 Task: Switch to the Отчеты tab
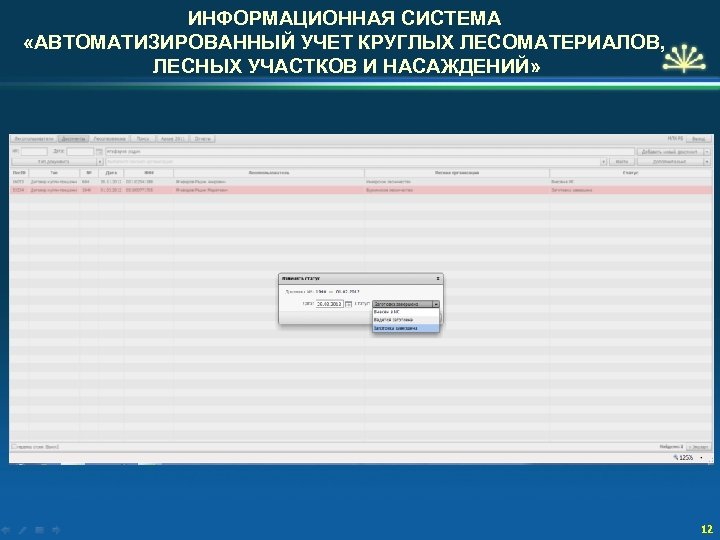pos(202,139)
